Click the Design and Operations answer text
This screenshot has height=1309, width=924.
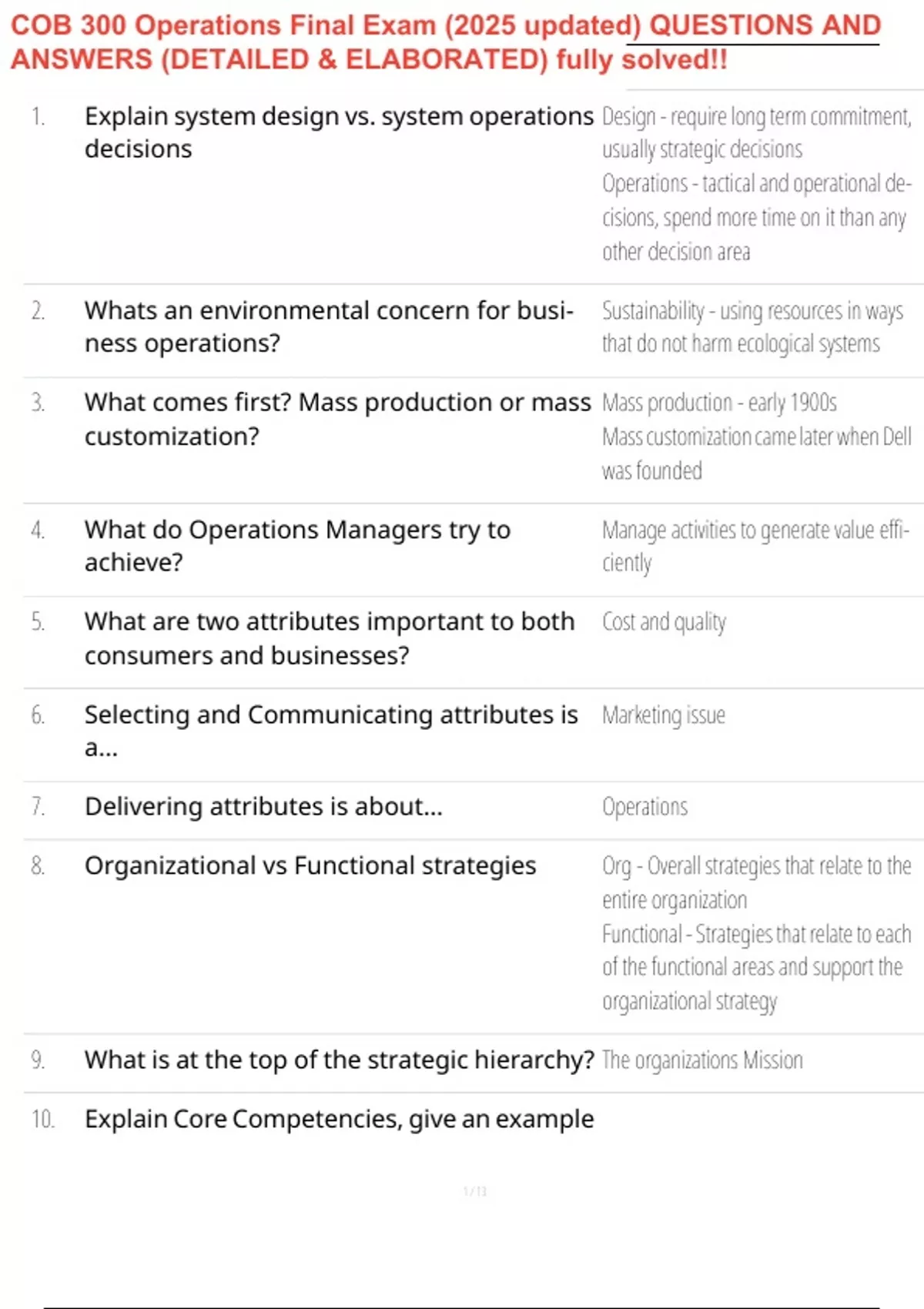756,184
